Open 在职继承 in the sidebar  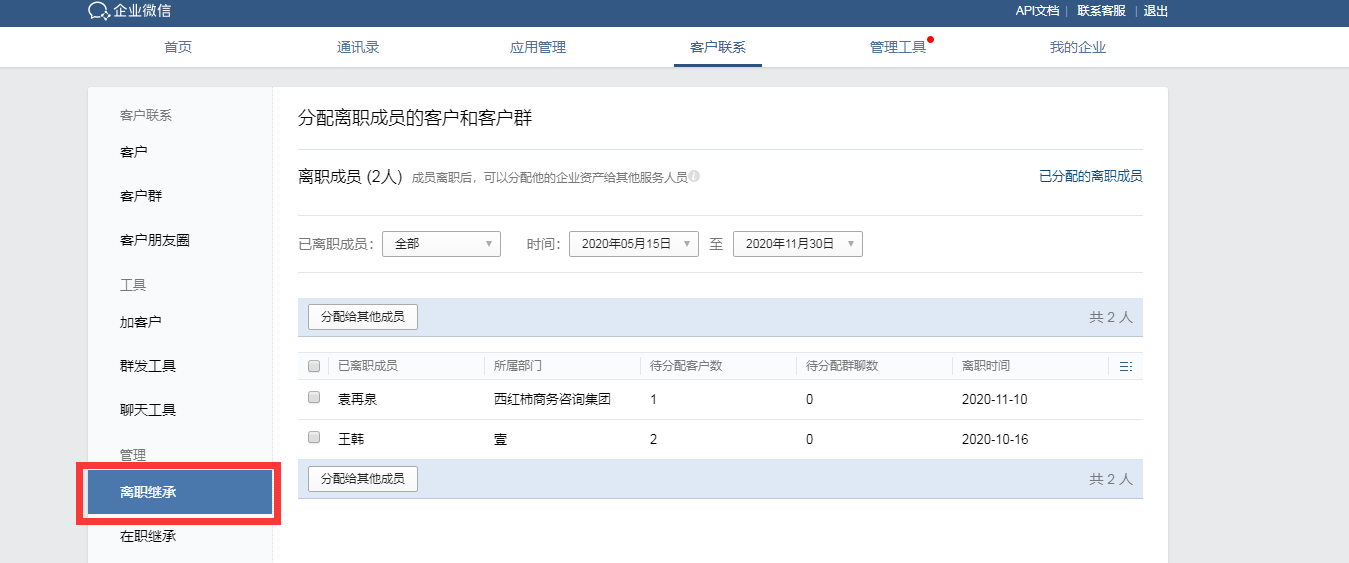pyautogui.click(x=148, y=536)
